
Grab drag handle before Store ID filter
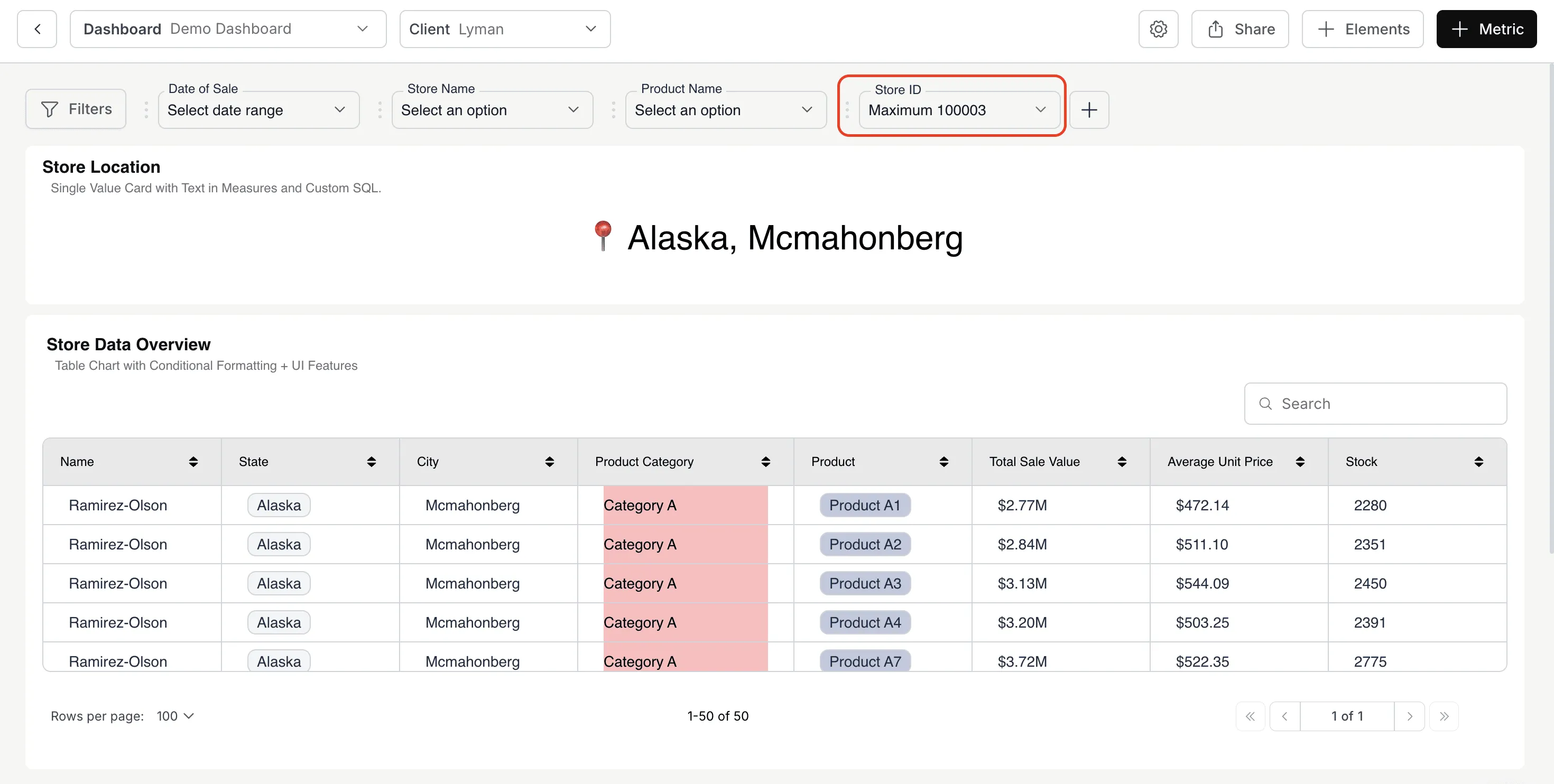coord(847,110)
